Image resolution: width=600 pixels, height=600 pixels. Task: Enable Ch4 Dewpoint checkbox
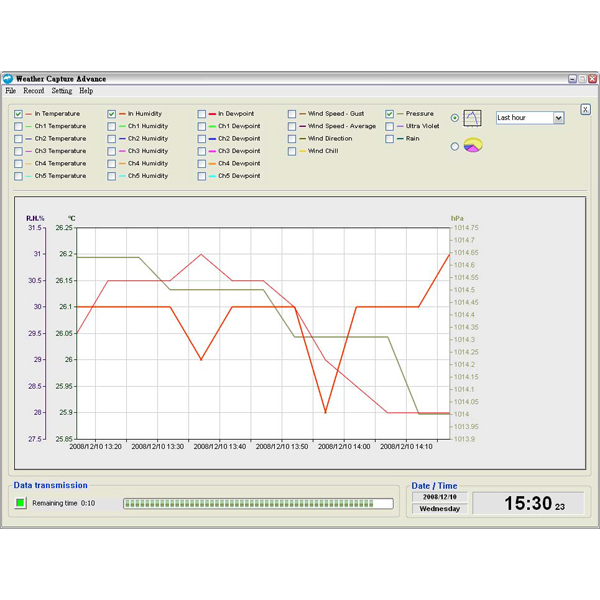[202, 164]
